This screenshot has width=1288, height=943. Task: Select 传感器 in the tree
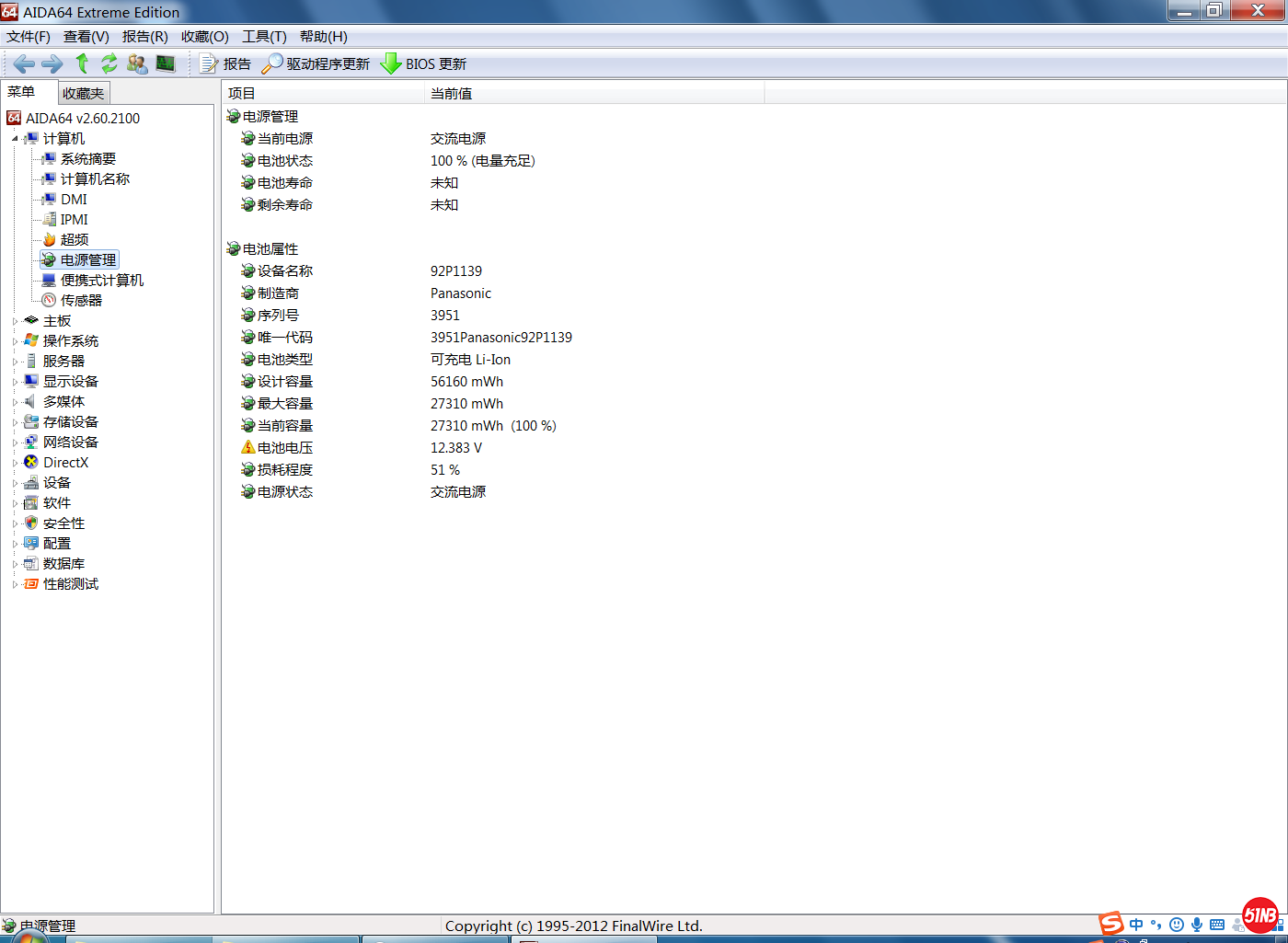[x=81, y=301]
